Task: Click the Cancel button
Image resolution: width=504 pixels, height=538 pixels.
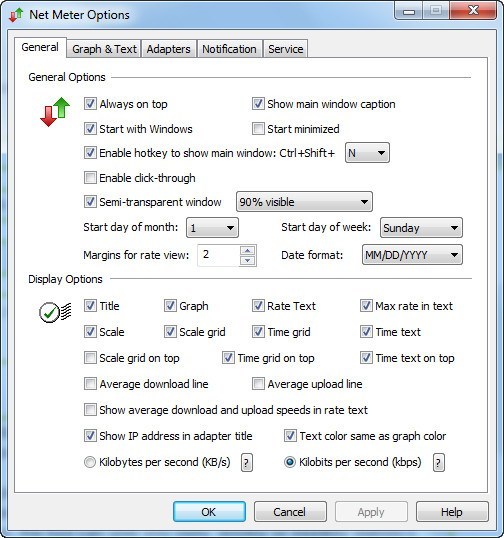Action: click(x=290, y=512)
